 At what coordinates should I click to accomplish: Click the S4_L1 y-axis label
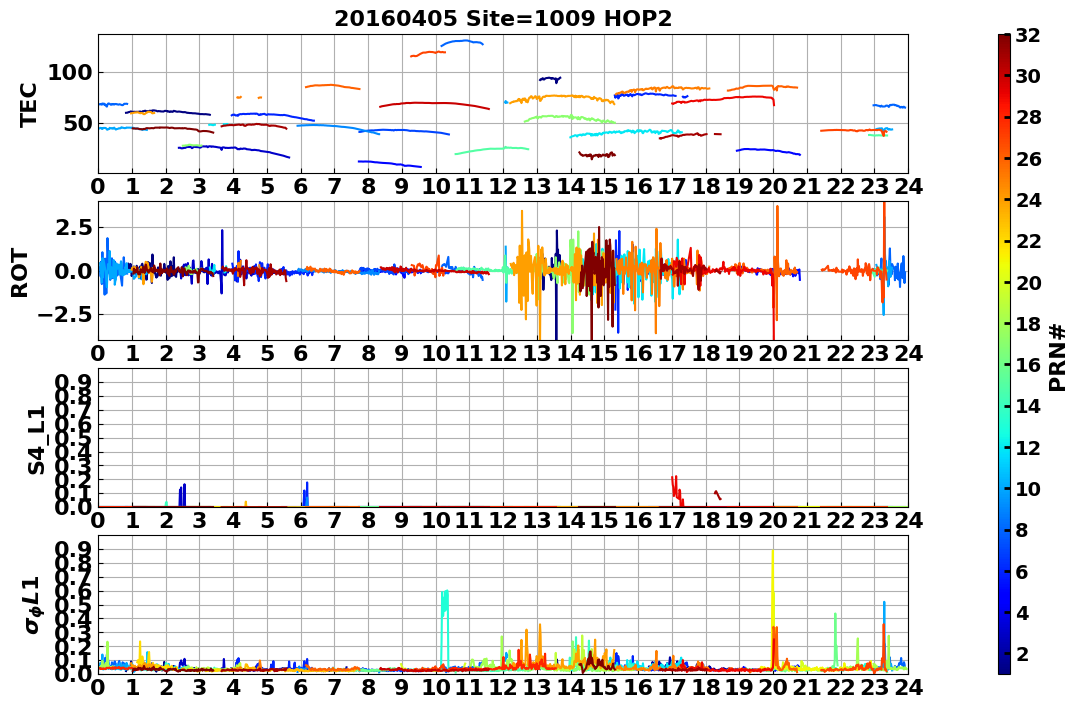[36, 440]
